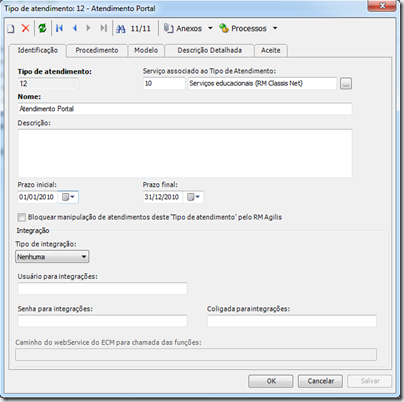Screen dimensions: 404x402
Task: Click the red X delete icon
Action: (25, 28)
